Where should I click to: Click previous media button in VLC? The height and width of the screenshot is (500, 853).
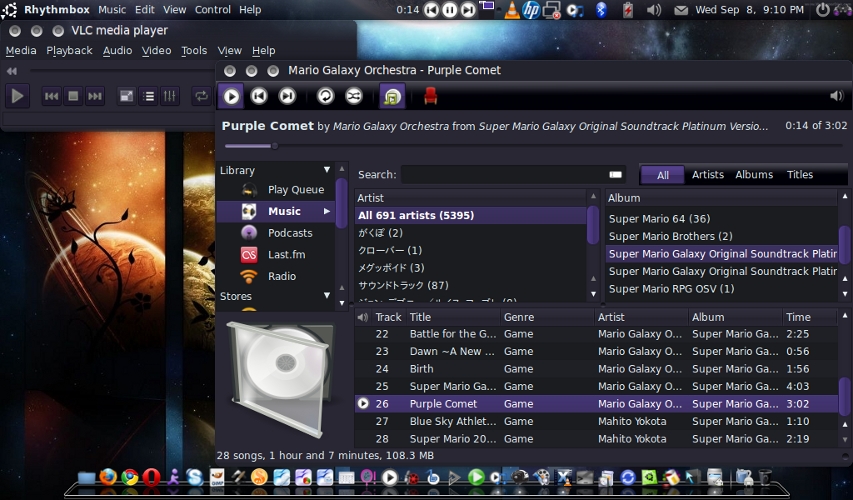click(x=52, y=96)
